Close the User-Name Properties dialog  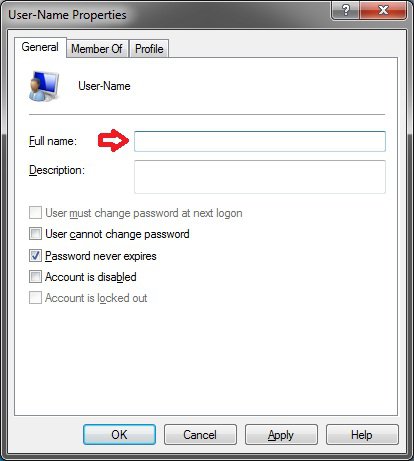[x=383, y=10]
